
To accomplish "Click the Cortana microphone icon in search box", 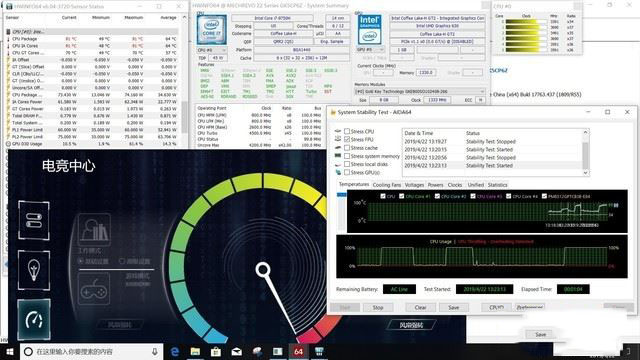I will [155, 351].
